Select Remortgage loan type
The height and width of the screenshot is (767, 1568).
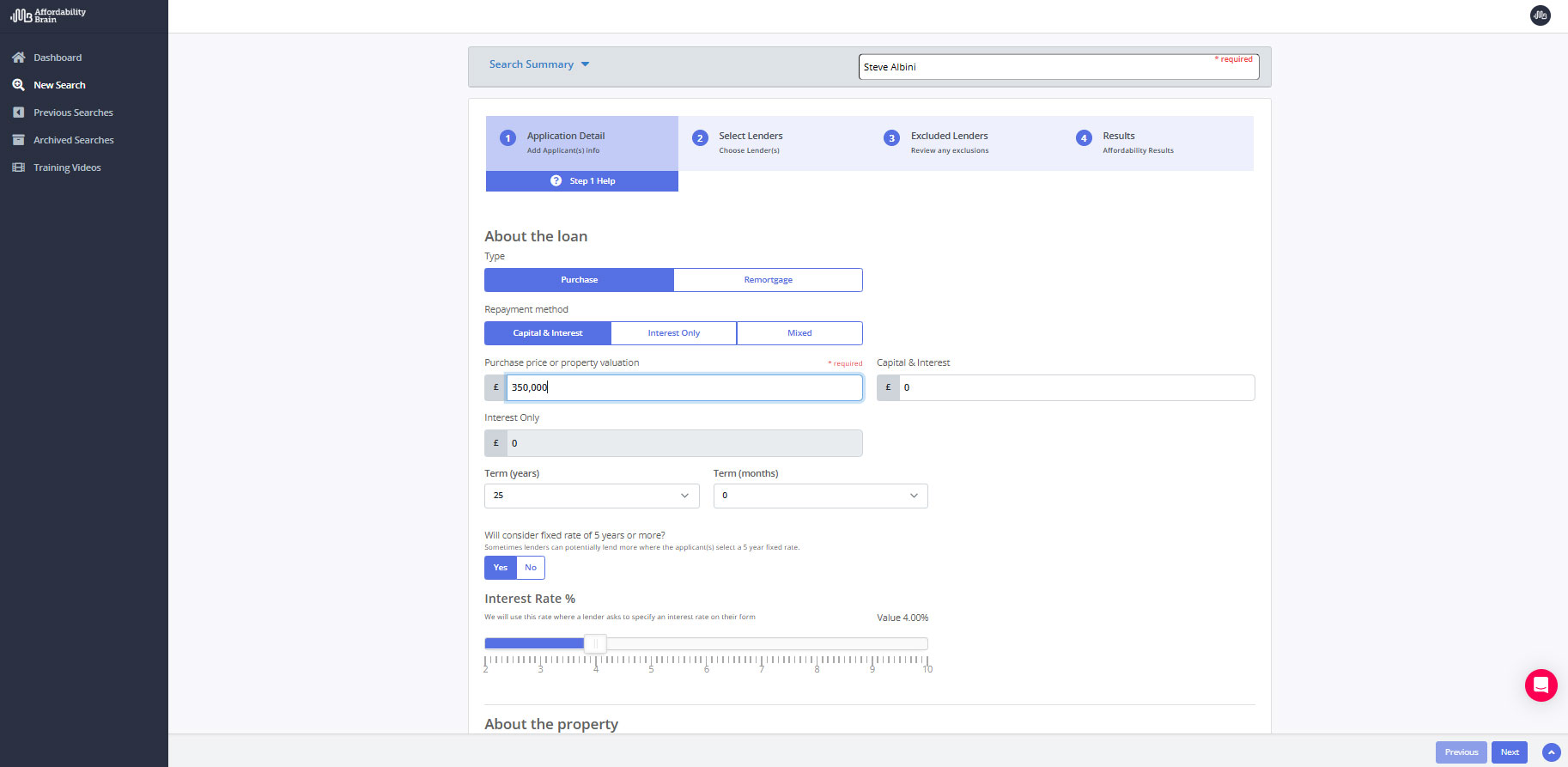tap(768, 280)
